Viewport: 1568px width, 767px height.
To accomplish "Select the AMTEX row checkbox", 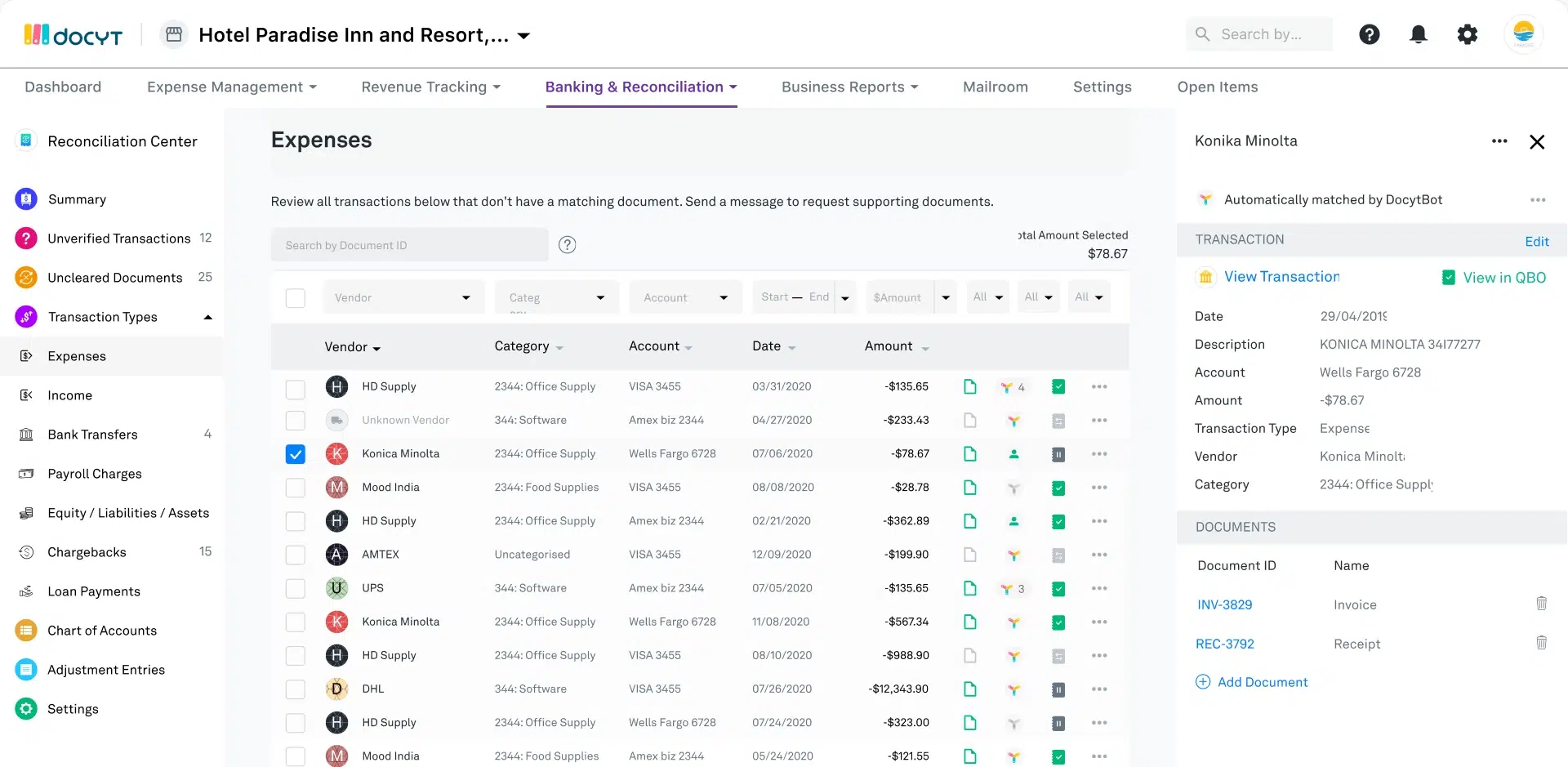I will (296, 555).
